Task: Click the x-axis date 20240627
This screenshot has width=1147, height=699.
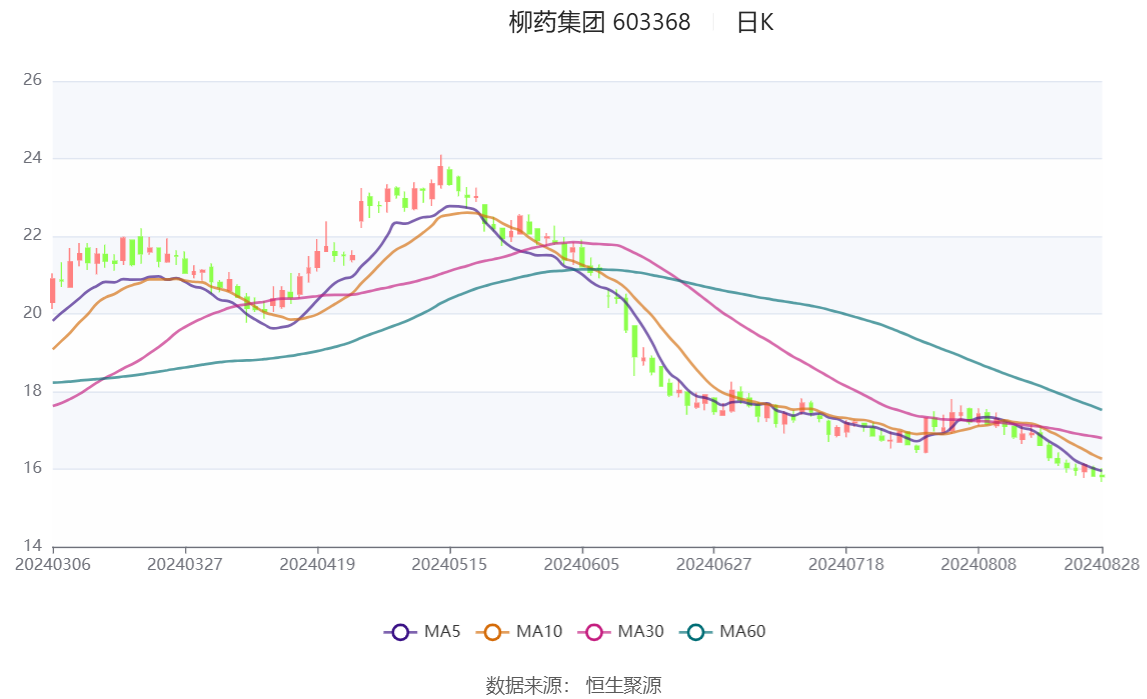Action: [714, 564]
